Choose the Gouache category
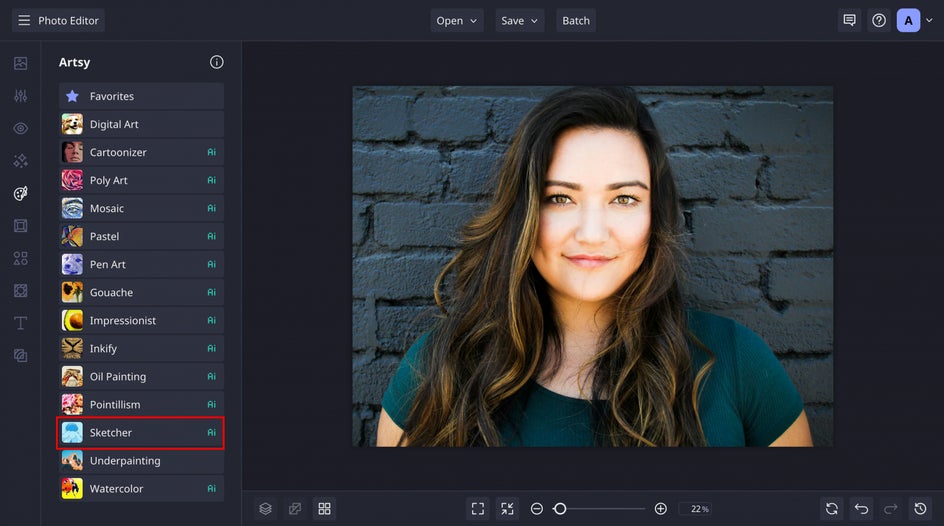 (x=141, y=292)
